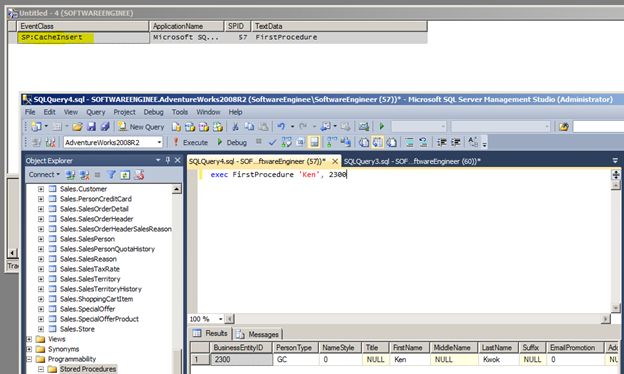
Task: Switch to the SQLQuery3.sql tab
Action: tap(412, 161)
